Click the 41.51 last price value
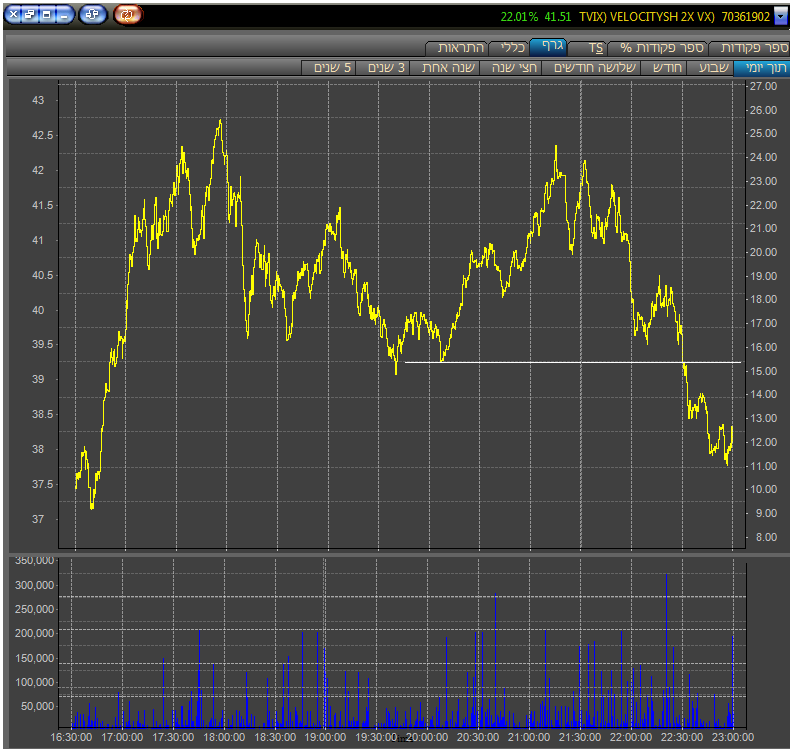The width and height of the screenshot is (793, 752). pos(557,17)
